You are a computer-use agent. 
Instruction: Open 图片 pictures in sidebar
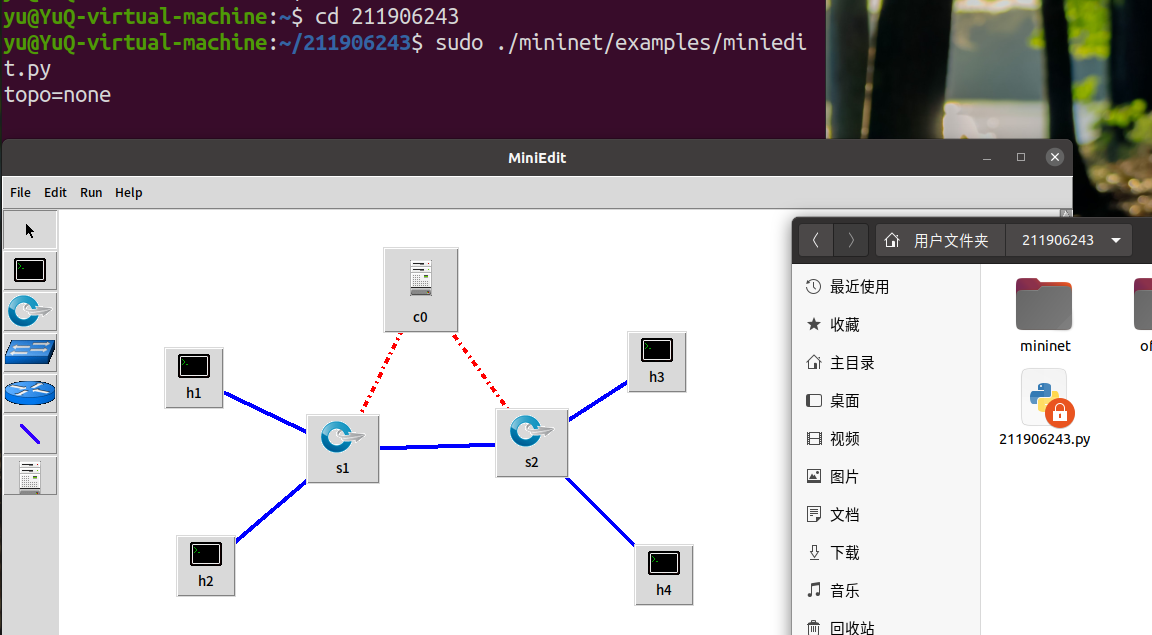click(x=885, y=476)
